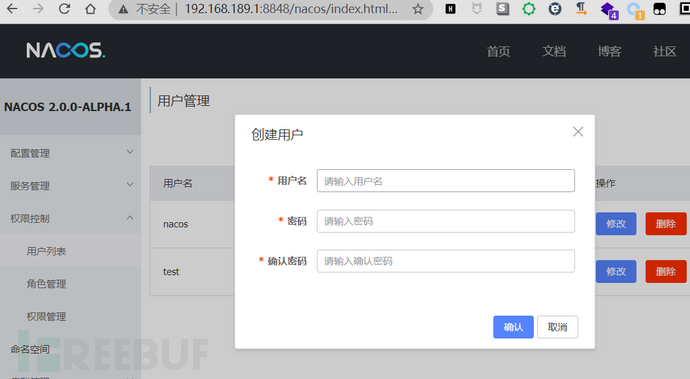Click the NACOS 2.0.0-ALPHA.1 version label

click(x=68, y=107)
